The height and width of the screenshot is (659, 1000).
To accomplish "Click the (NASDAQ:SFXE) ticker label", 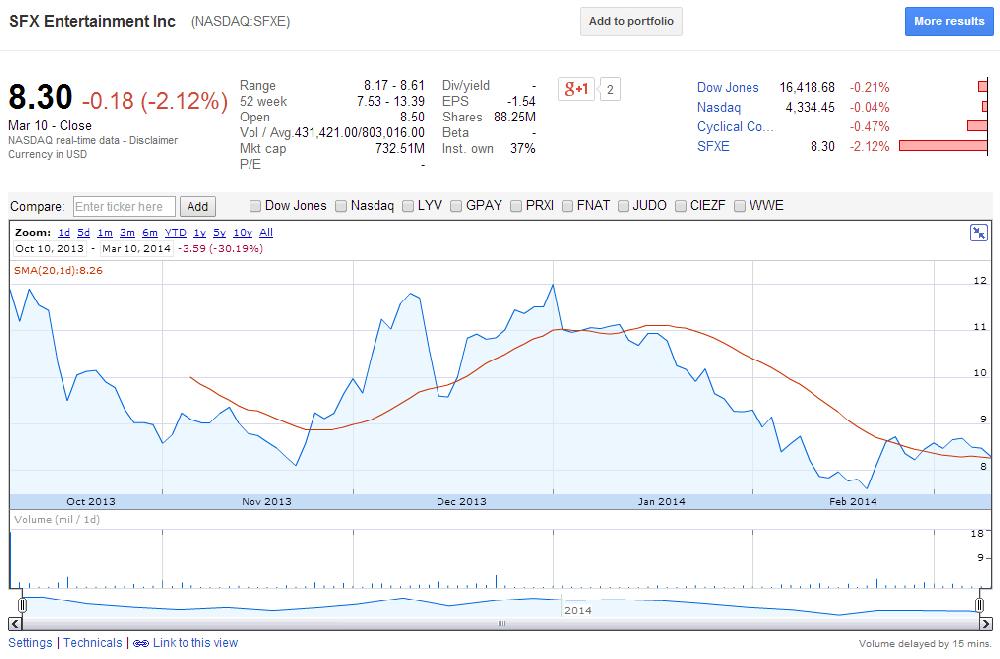I will tap(240, 22).
